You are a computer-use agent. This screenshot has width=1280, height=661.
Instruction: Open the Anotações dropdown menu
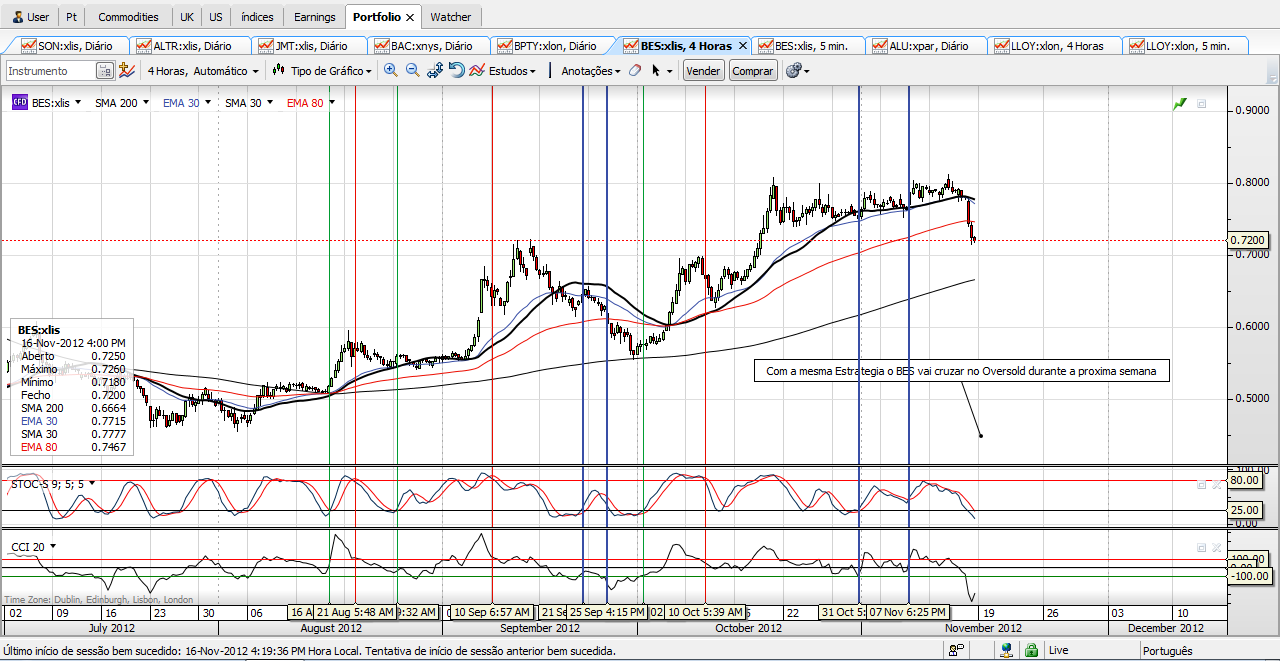(x=591, y=71)
